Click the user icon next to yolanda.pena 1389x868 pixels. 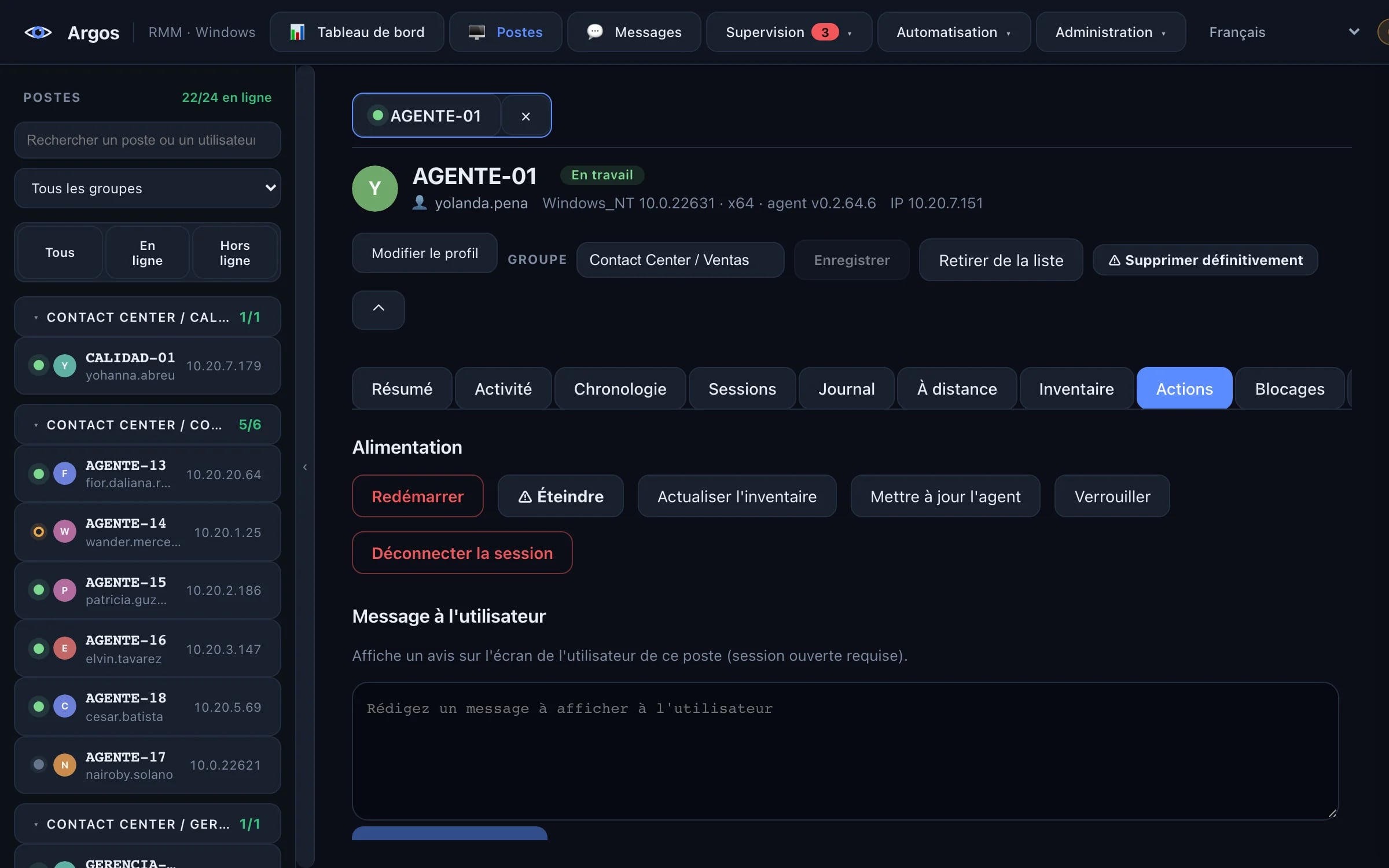(420, 203)
